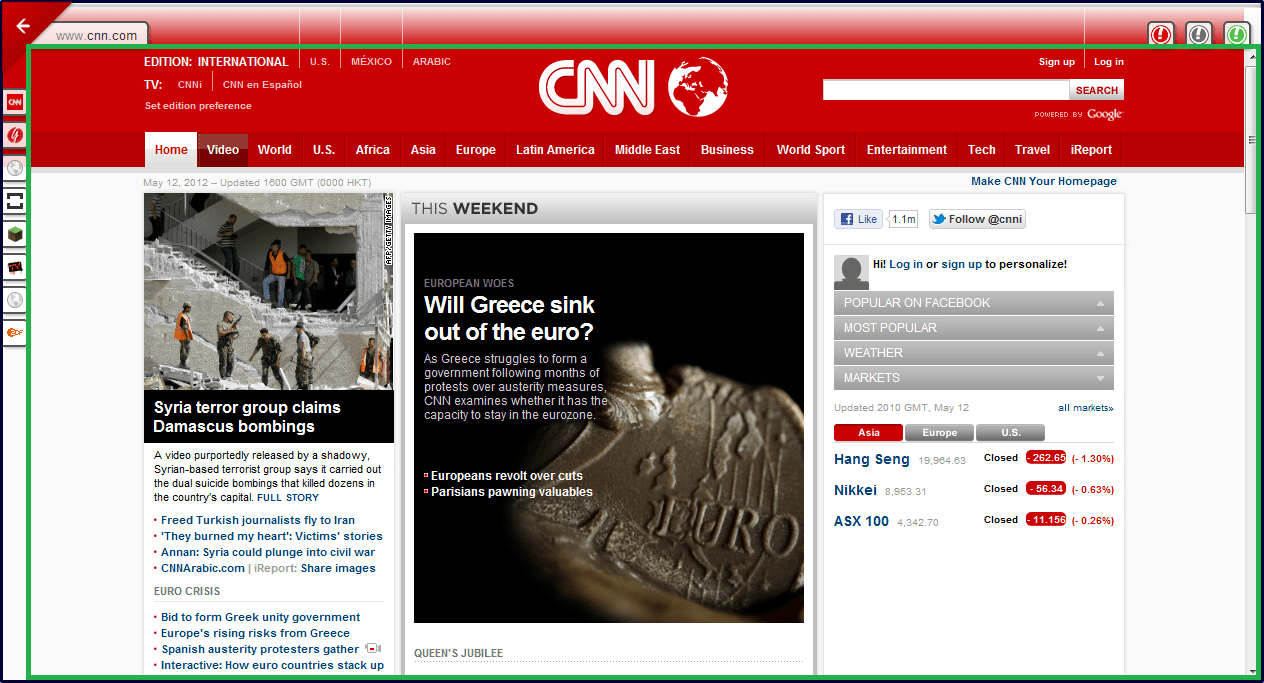Viewport: 1264px width, 683px height.
Task: Open the ASX 100 index link
Action: tap(861, 521)
